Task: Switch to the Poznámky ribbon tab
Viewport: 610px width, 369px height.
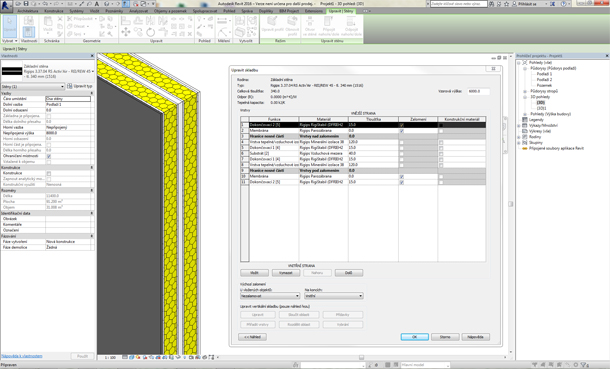Action: [x=114, y=11]
